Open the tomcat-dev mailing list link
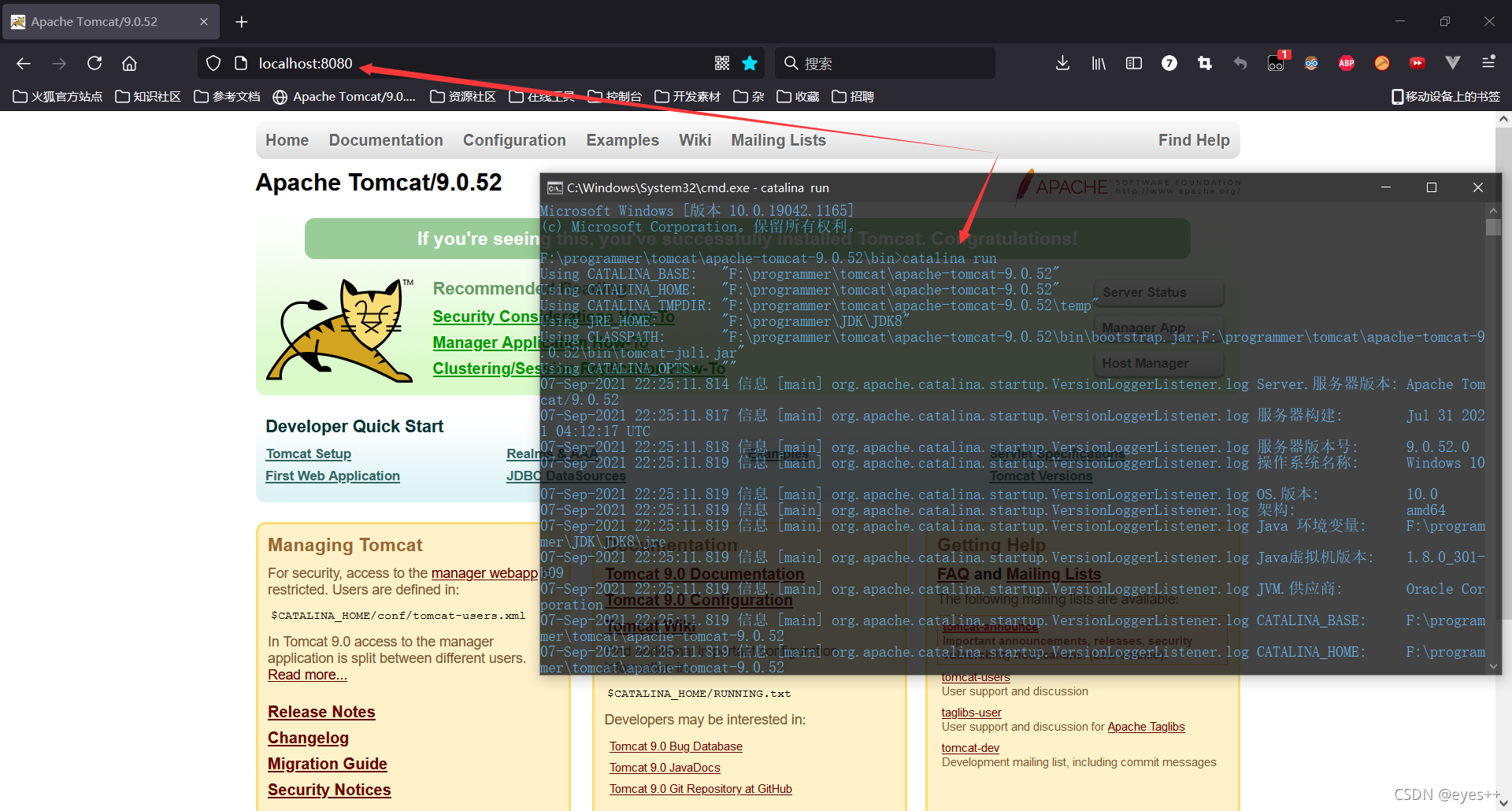1512x811 pixels. (970, 748)
